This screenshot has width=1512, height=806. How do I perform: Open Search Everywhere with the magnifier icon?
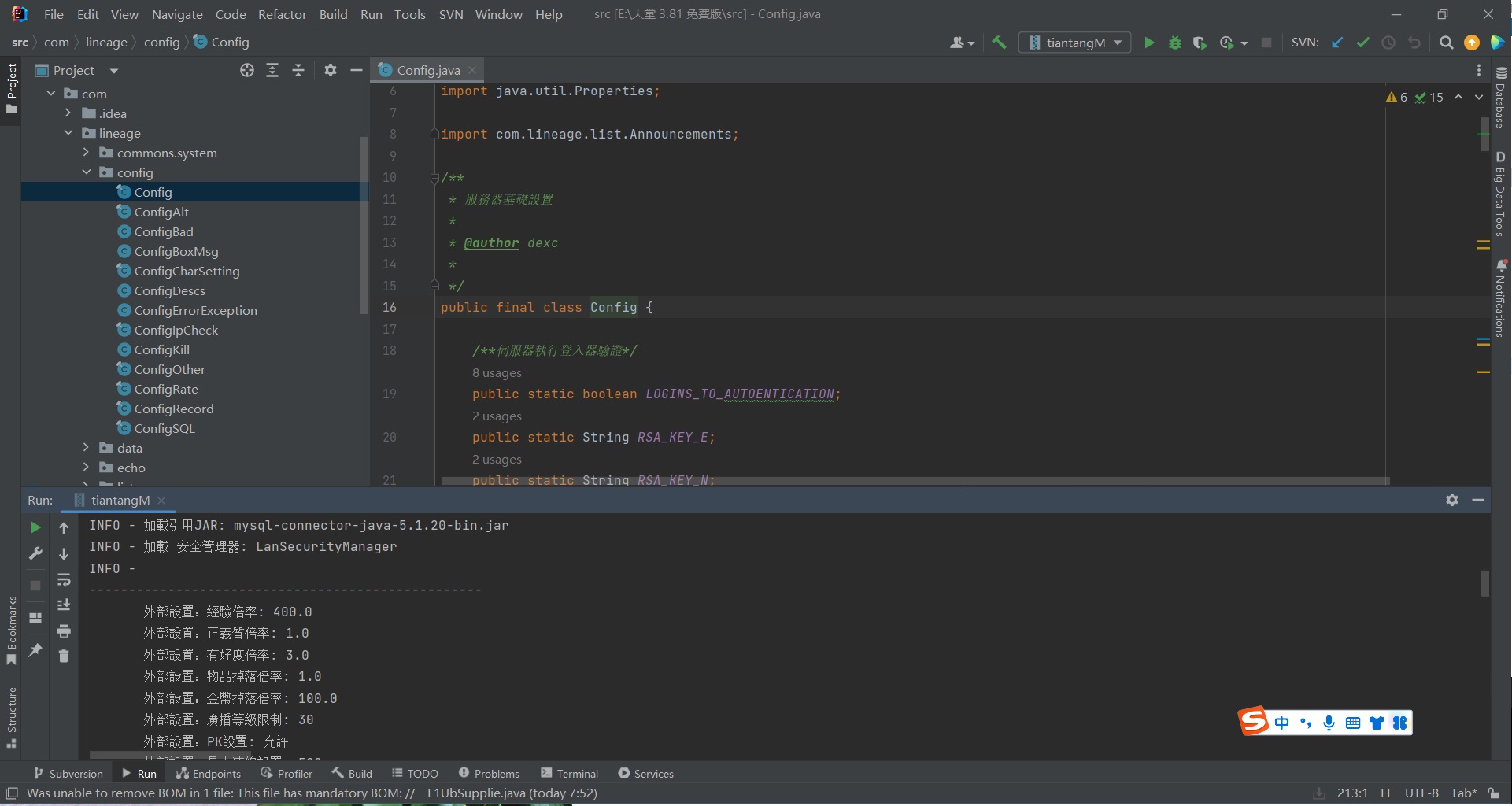point(1446,43)
